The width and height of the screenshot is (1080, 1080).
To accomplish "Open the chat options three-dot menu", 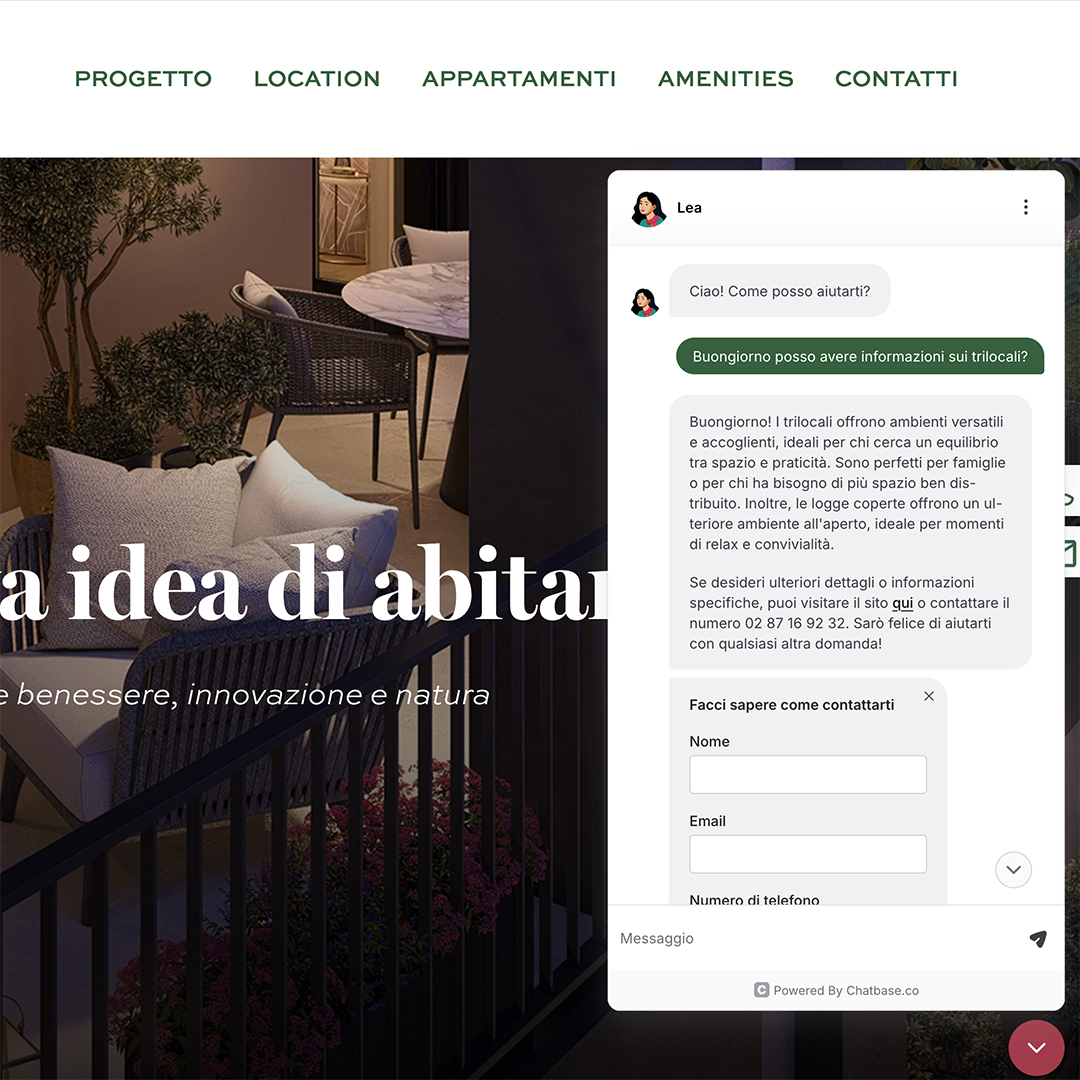I will coord(1026,207).
